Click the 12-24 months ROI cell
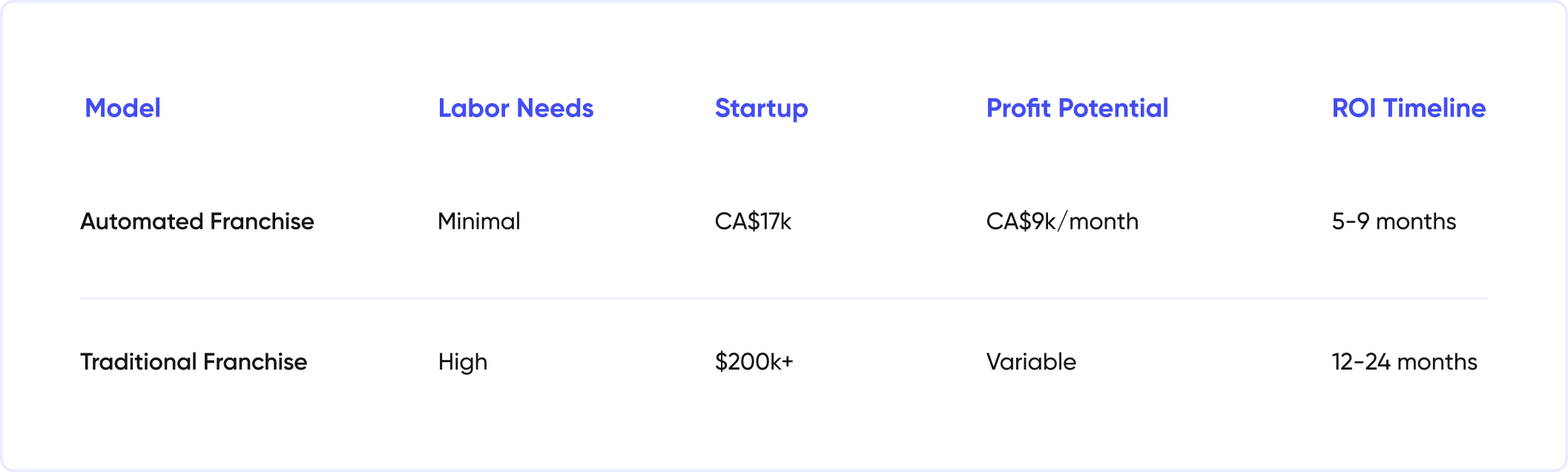 point(1404,361)
